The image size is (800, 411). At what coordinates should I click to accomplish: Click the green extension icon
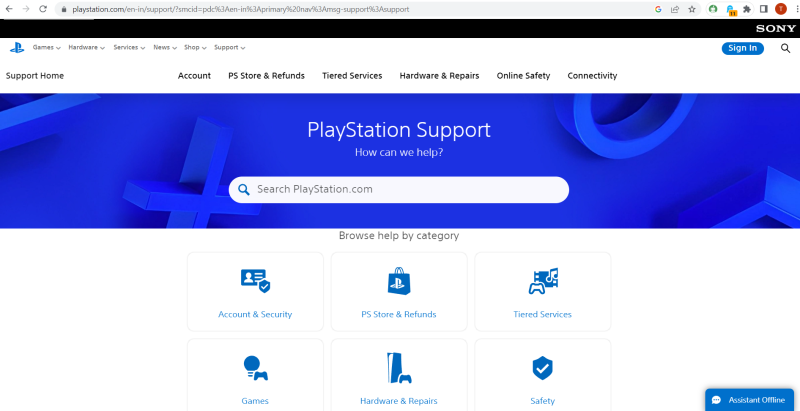pyautogui.click(x=713, y=9)
